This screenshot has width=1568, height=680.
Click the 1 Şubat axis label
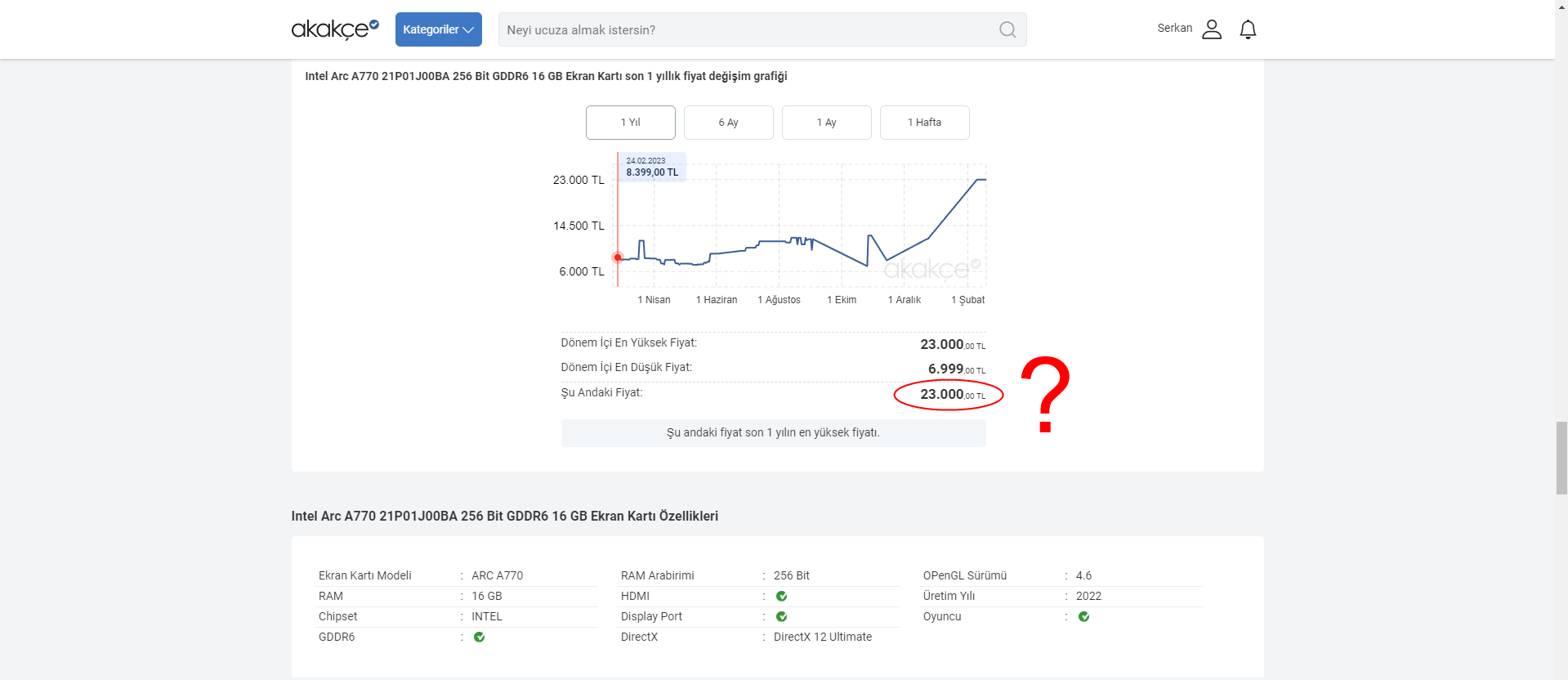(x=967, y=300)
